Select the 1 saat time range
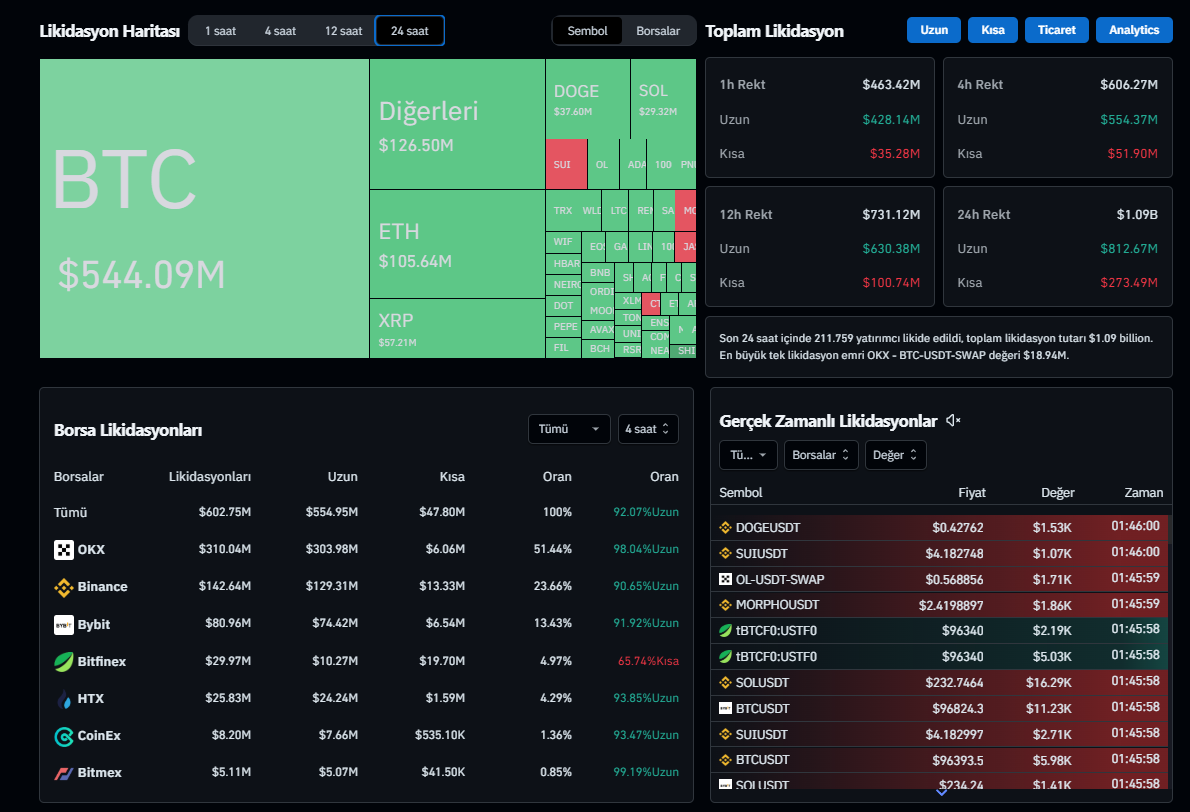 click(x=220, y=31)
